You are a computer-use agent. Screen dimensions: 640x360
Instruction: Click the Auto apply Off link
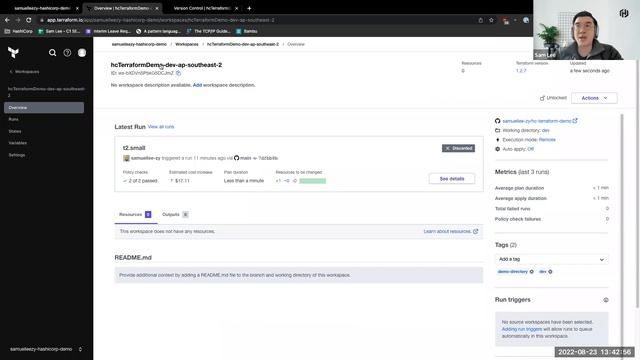tap(531, 149)
